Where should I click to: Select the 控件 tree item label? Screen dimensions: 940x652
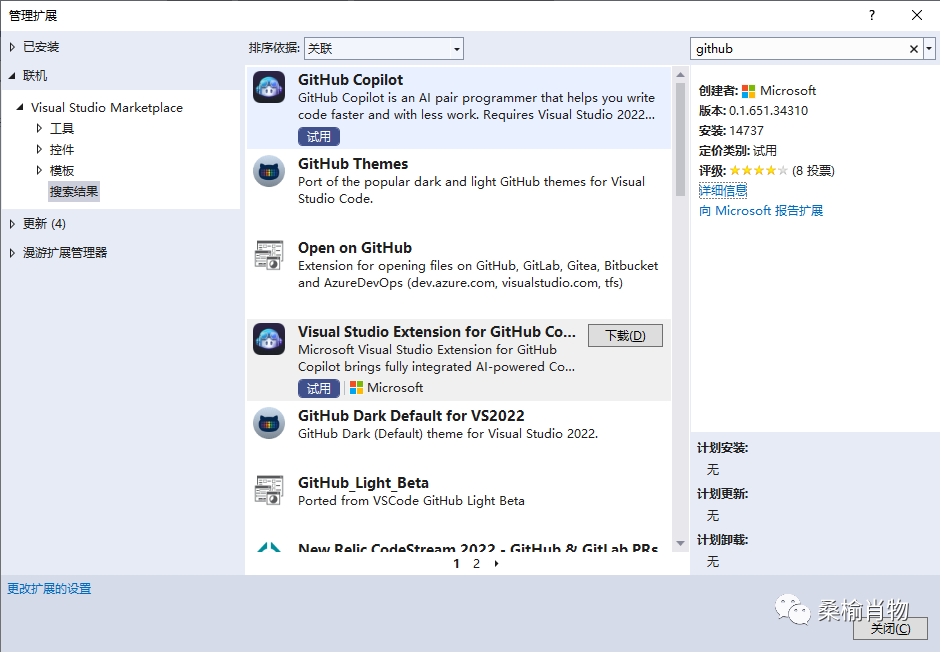62,149
